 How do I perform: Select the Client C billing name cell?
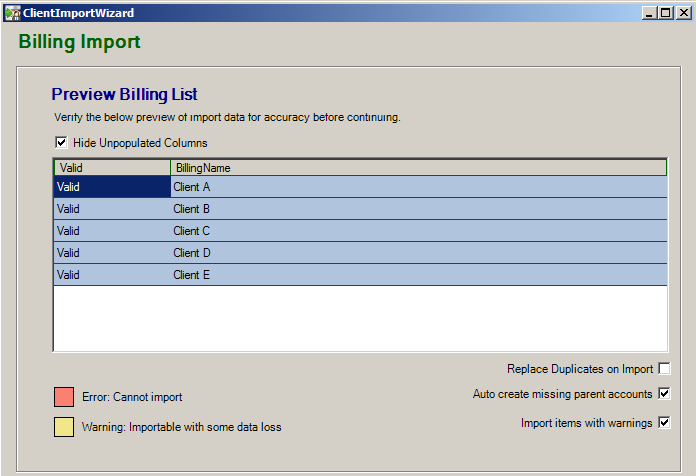pyautogui.click(x=419, y=231)
